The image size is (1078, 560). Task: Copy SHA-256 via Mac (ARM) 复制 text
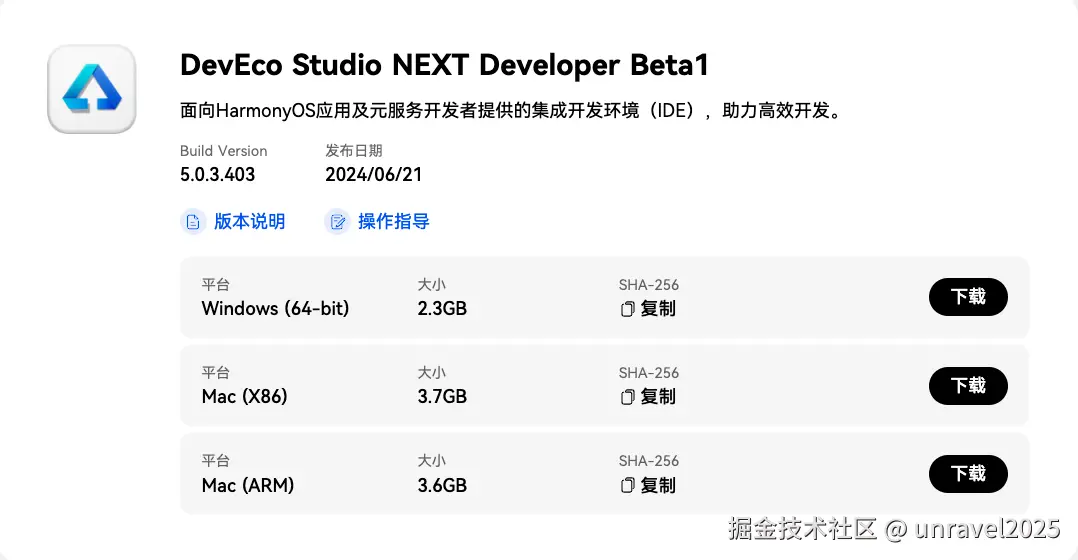coord(658,485)
